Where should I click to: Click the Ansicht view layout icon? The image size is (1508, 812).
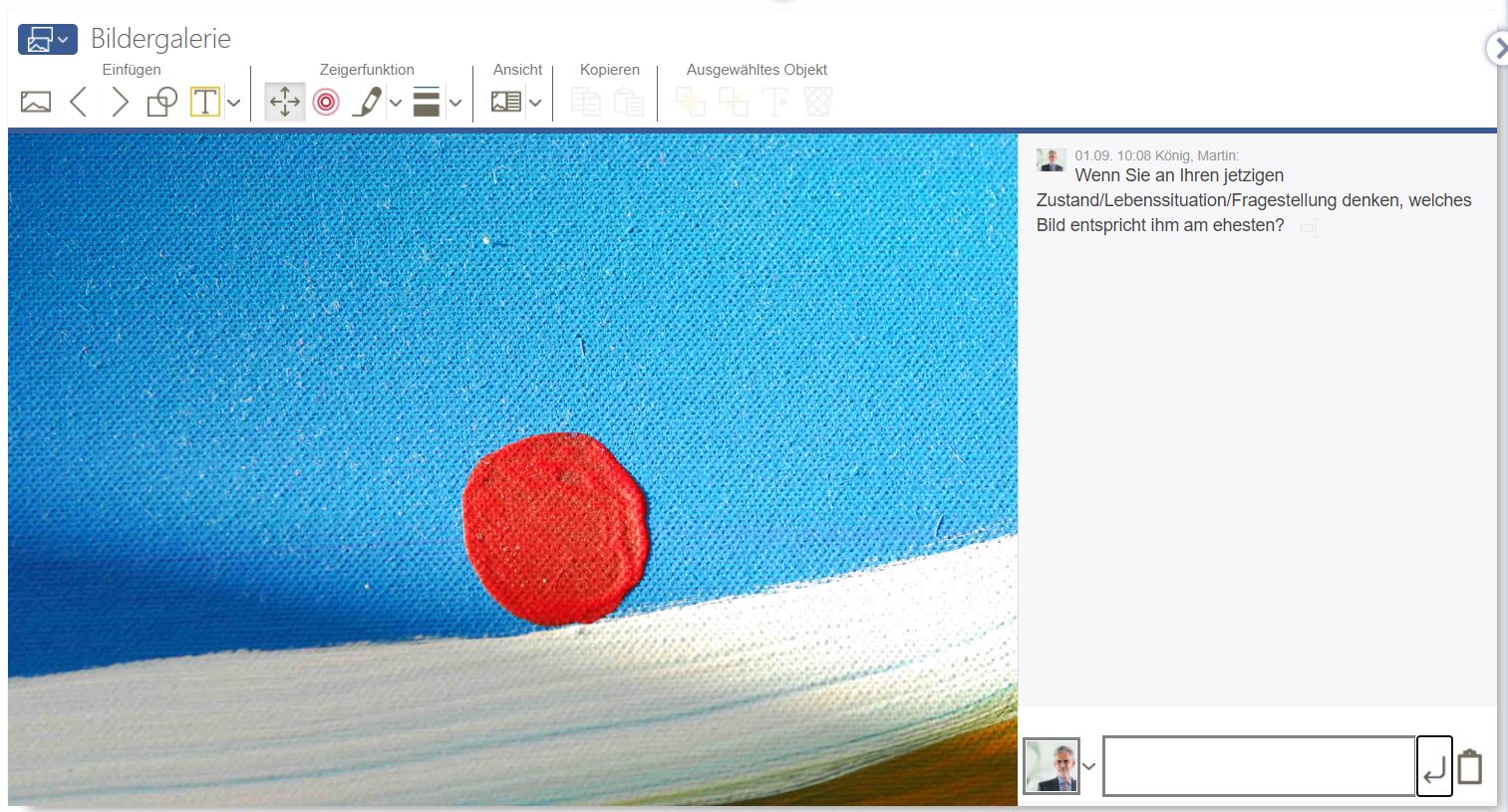click(x=506, y=102)
